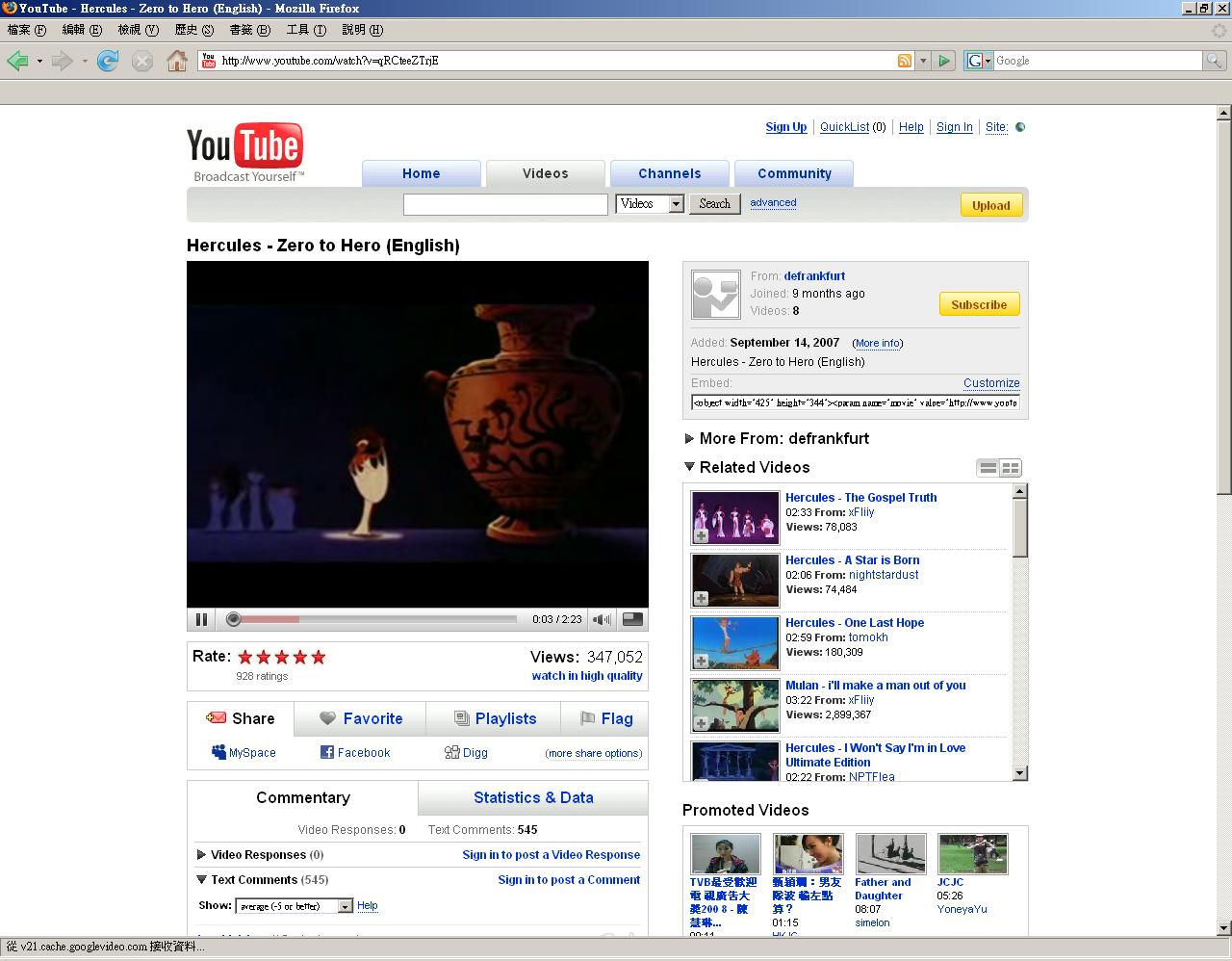Click the Firefox Back arrow button
This screenshot has width=1232, height=961.
[x=17, y=61]
